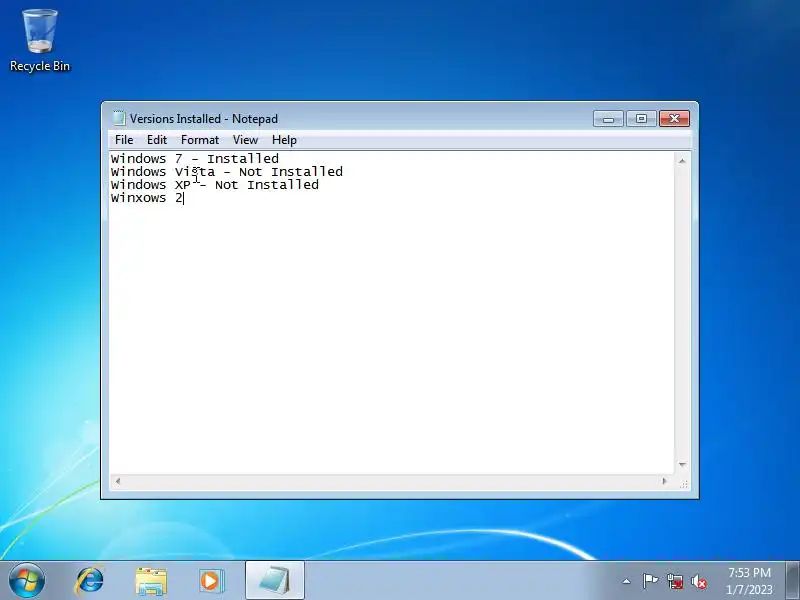Screen dimensions: 800x600
Task: Click the "Windows XP - Not Installed" line
Action: coord(214,185)
